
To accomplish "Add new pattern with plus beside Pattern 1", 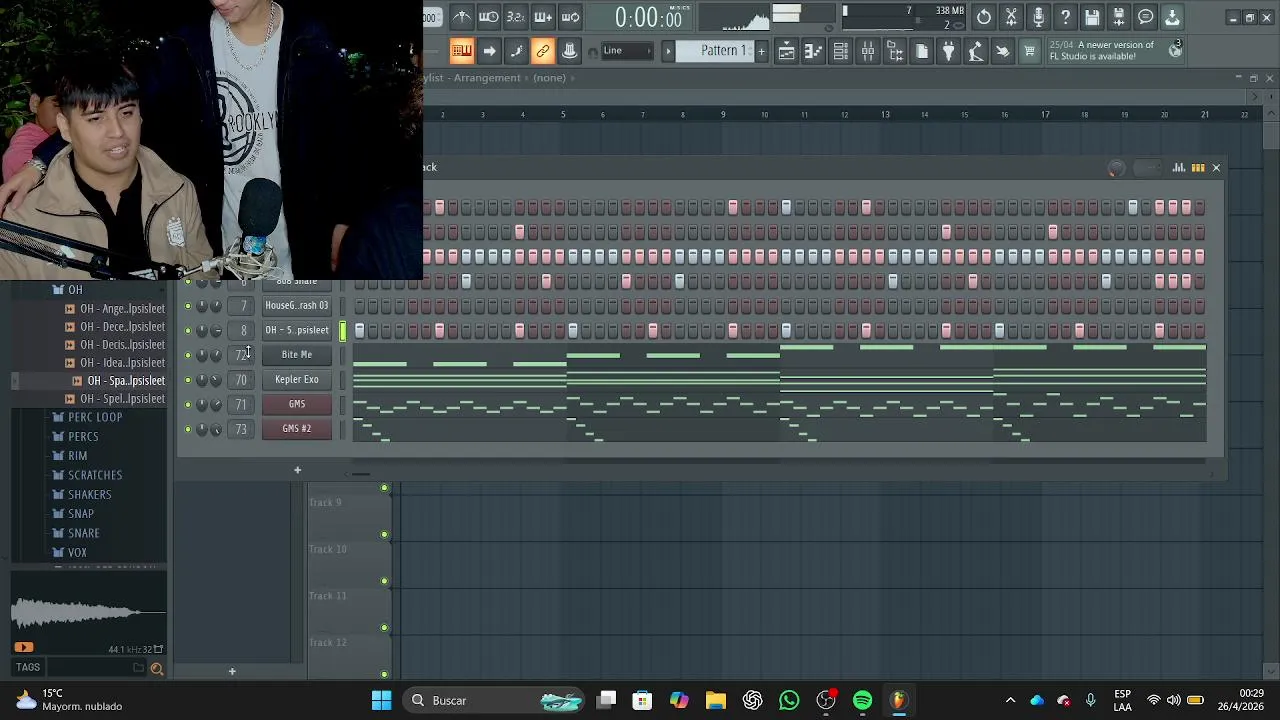I will coord(761,51).
